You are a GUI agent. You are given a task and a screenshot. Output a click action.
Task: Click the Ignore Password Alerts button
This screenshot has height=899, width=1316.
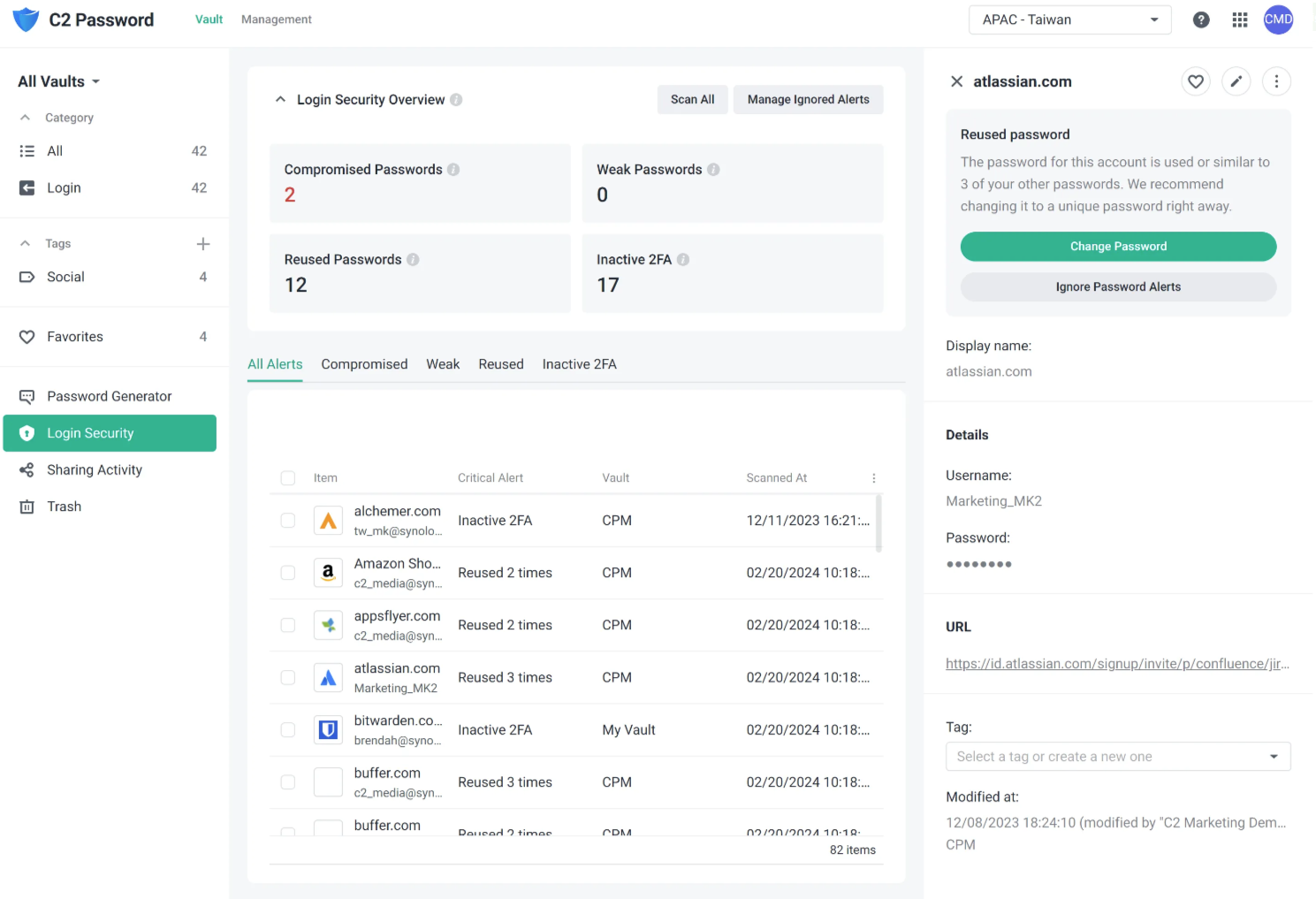pos(1118,287)
